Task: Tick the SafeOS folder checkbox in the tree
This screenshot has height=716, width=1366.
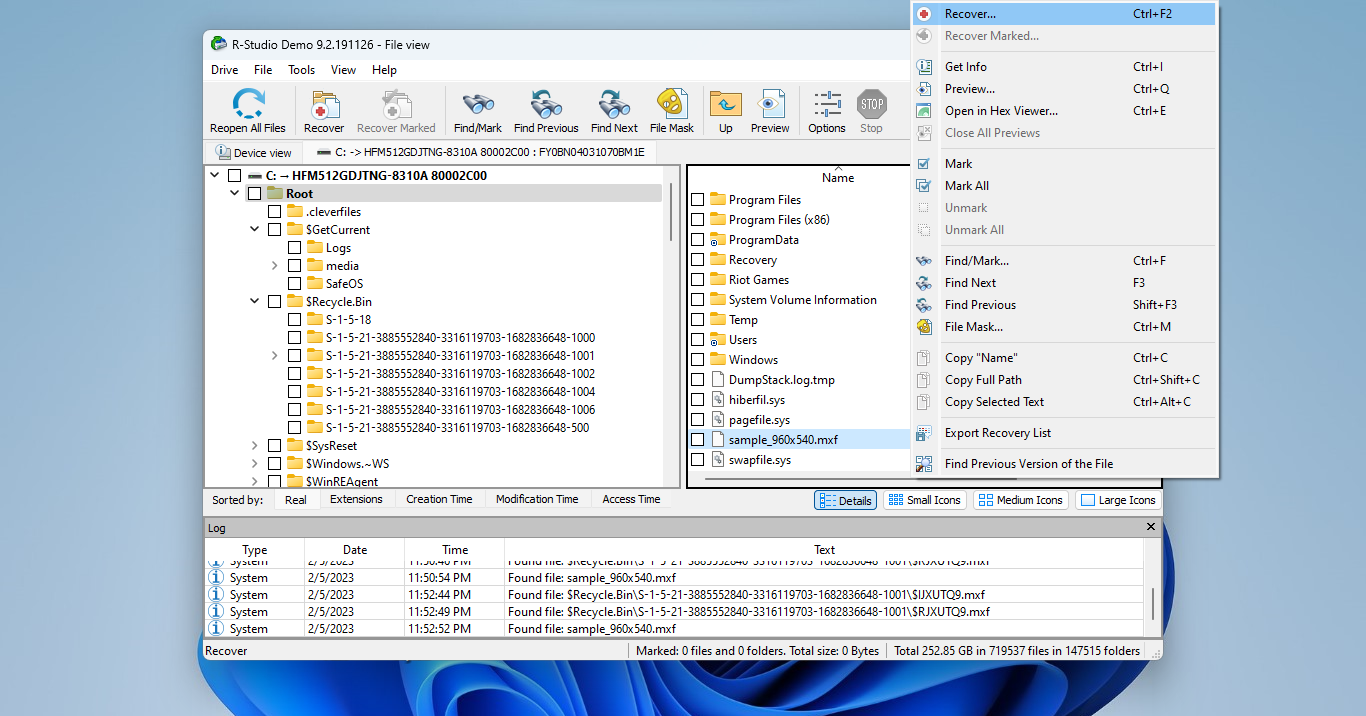Action: [294, 284]
